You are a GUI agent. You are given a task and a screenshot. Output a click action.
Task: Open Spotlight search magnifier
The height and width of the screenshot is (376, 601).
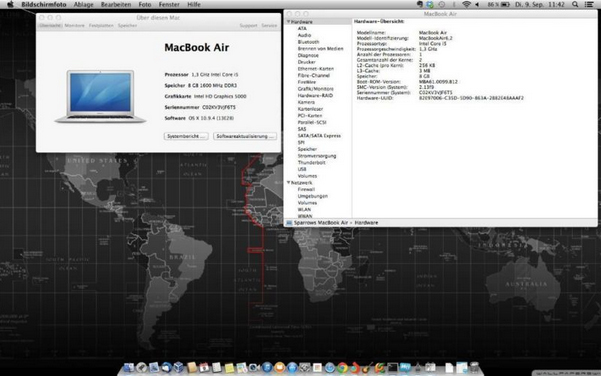pyautogui.click(x=575, y=4)
